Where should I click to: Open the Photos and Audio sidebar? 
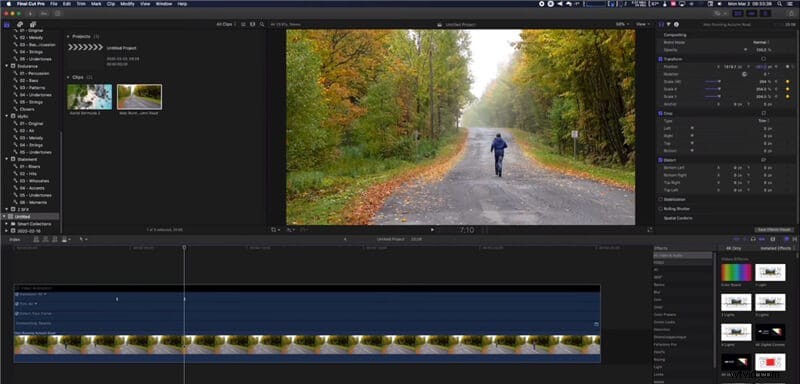[19, 24]
